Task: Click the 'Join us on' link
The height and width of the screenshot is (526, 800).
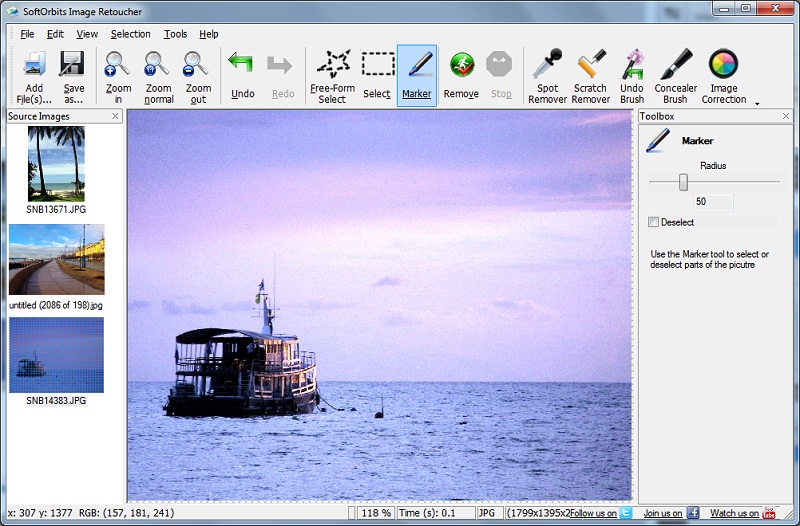Action: (663, 513)
